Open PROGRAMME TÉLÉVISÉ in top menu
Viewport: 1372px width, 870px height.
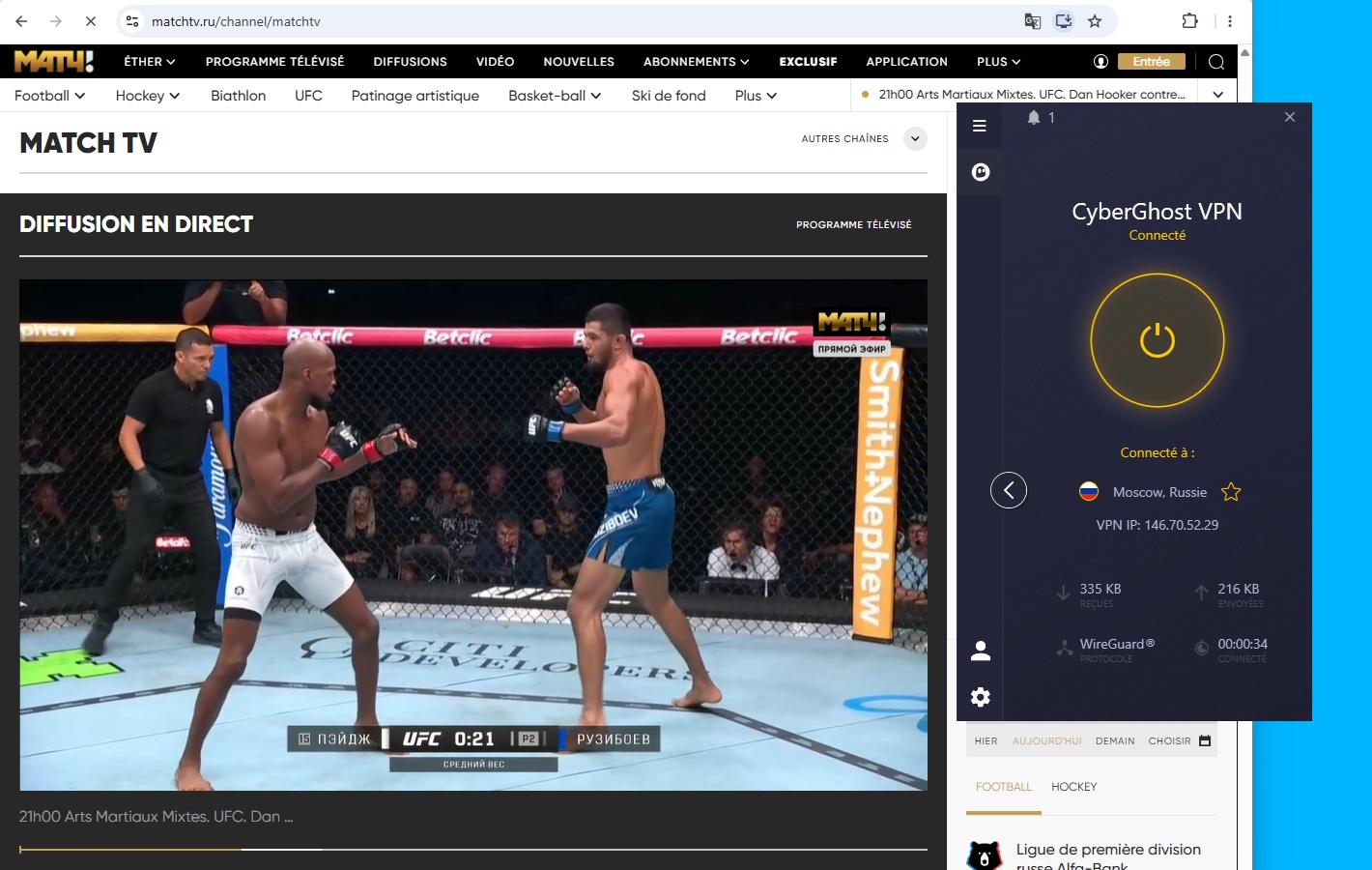(274, 61)
